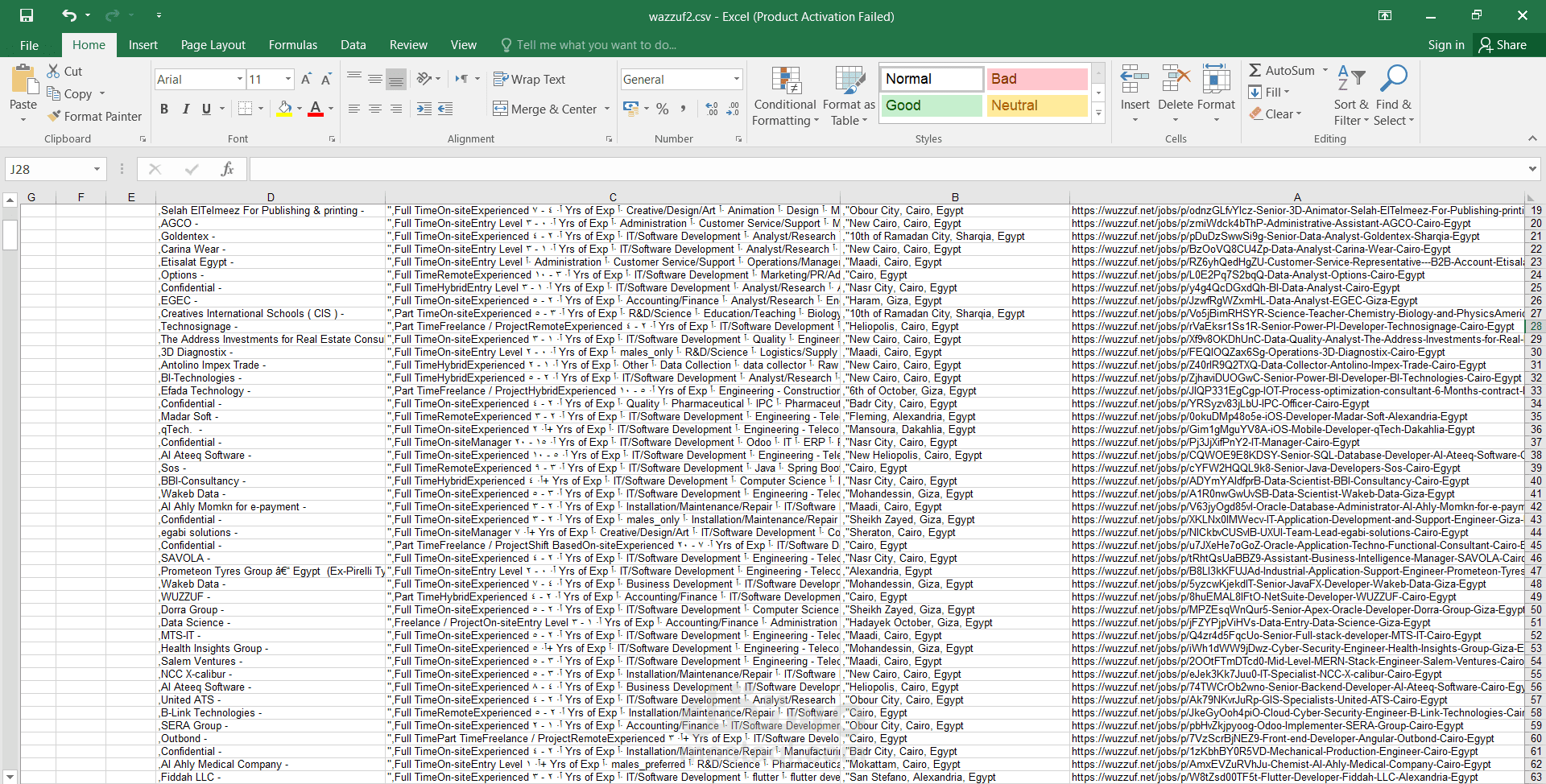Screen dimensions: 1546x784
Task: Undo the last action
Action: (69, 15)
